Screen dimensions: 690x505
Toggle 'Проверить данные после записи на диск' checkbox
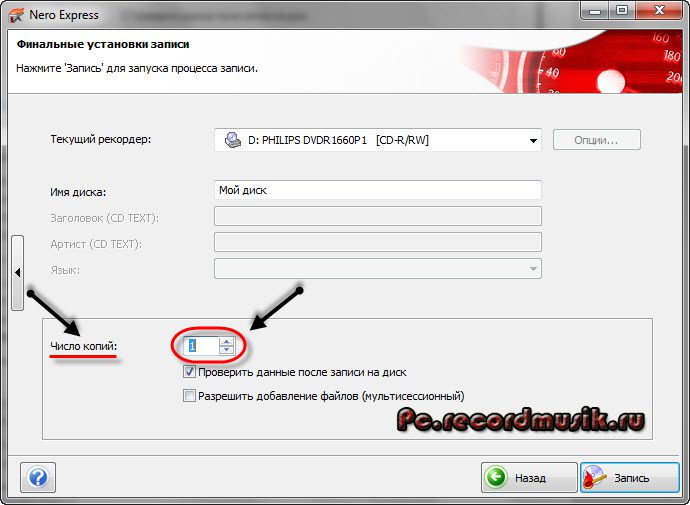tap(189, 372)
